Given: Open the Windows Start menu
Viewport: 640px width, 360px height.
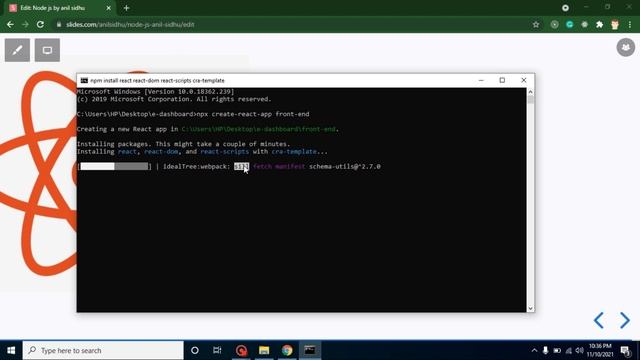Looking at the screenshot, I should pos(11,350).
